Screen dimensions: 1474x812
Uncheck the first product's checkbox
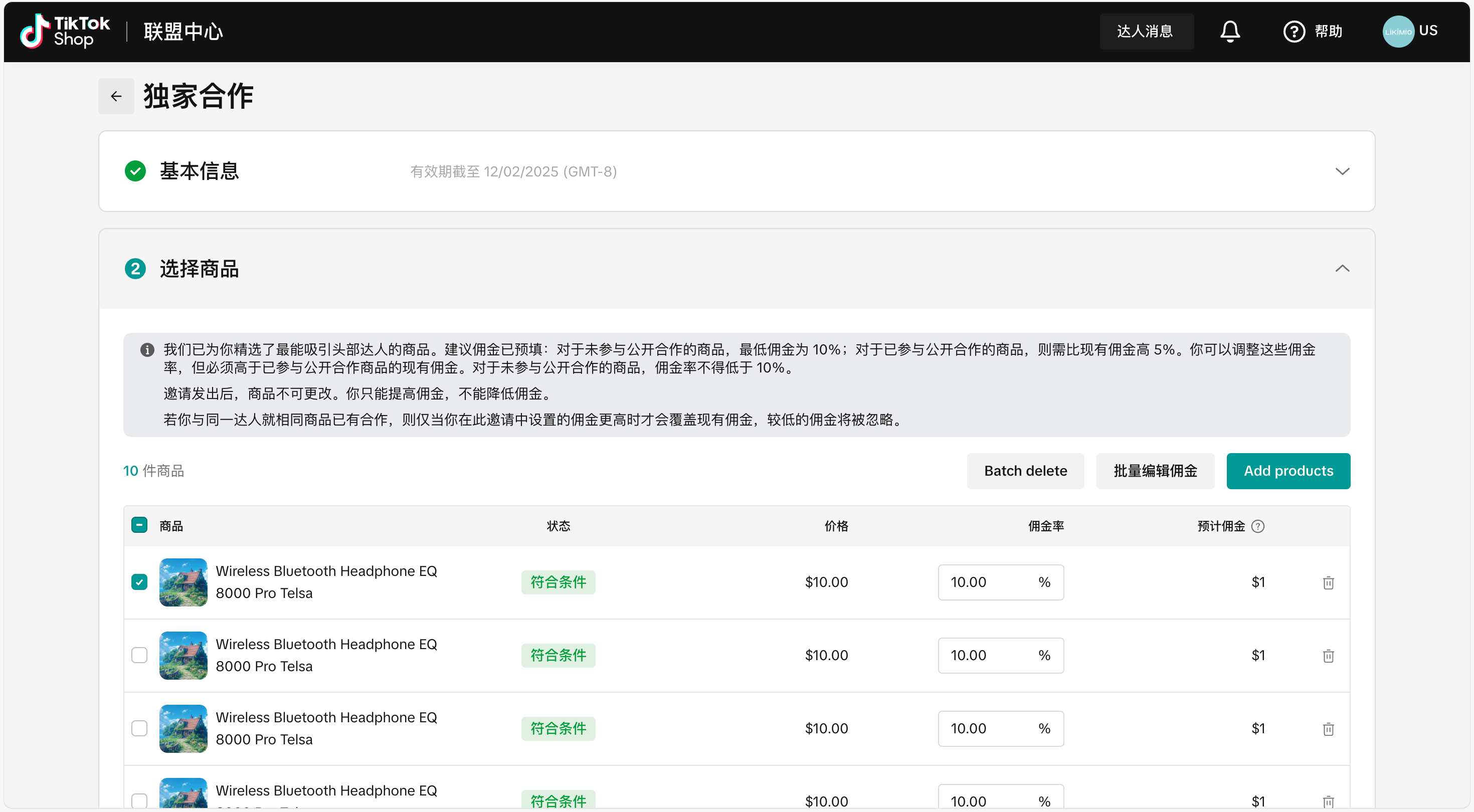click(x=139, y=582)
